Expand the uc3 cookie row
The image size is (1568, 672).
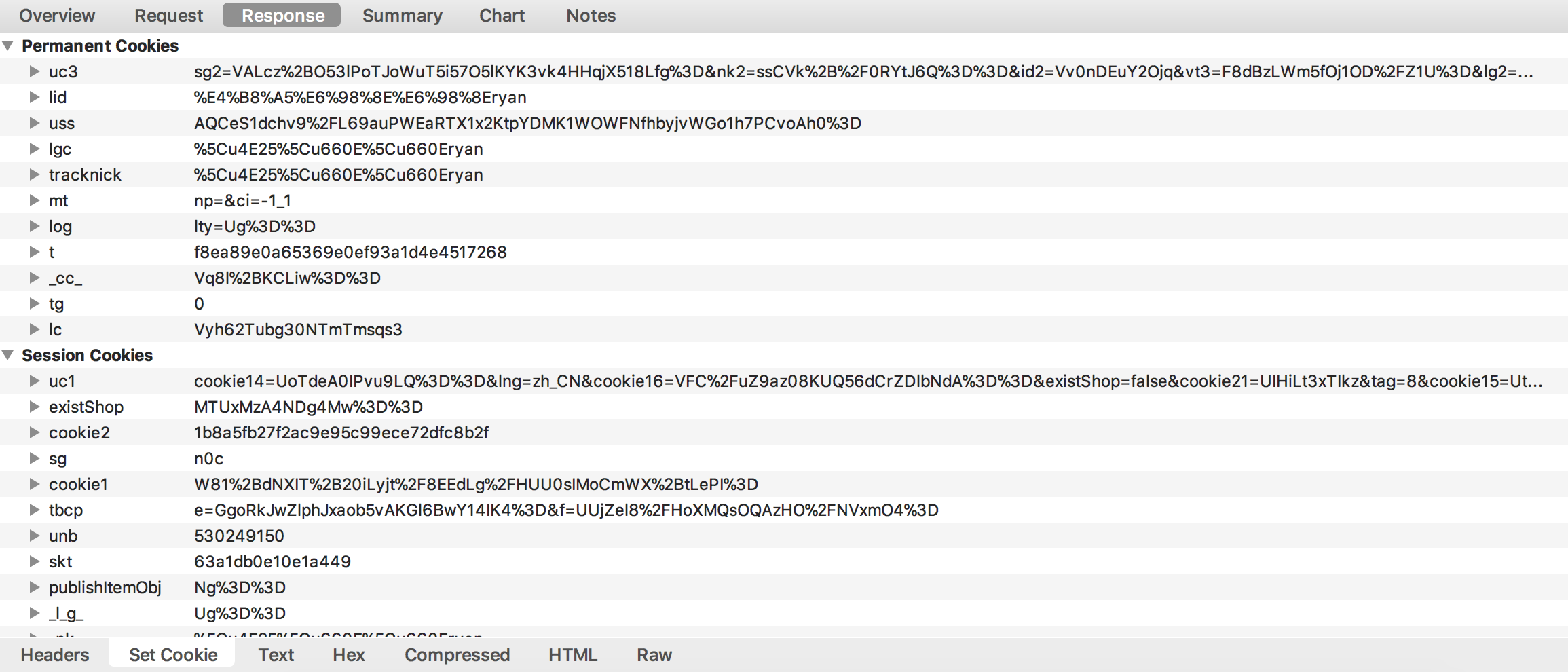click(x=34, y=71)
